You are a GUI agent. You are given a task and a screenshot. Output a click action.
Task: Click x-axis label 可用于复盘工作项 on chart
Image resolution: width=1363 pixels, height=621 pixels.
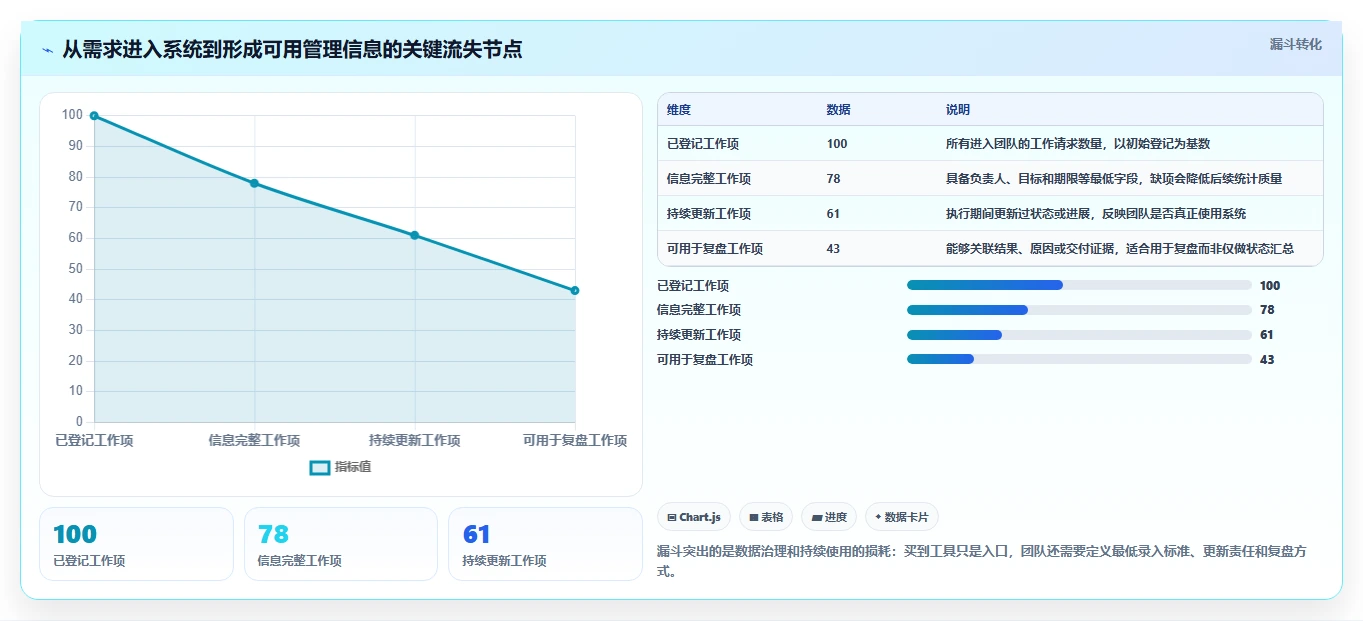(575, 440)
